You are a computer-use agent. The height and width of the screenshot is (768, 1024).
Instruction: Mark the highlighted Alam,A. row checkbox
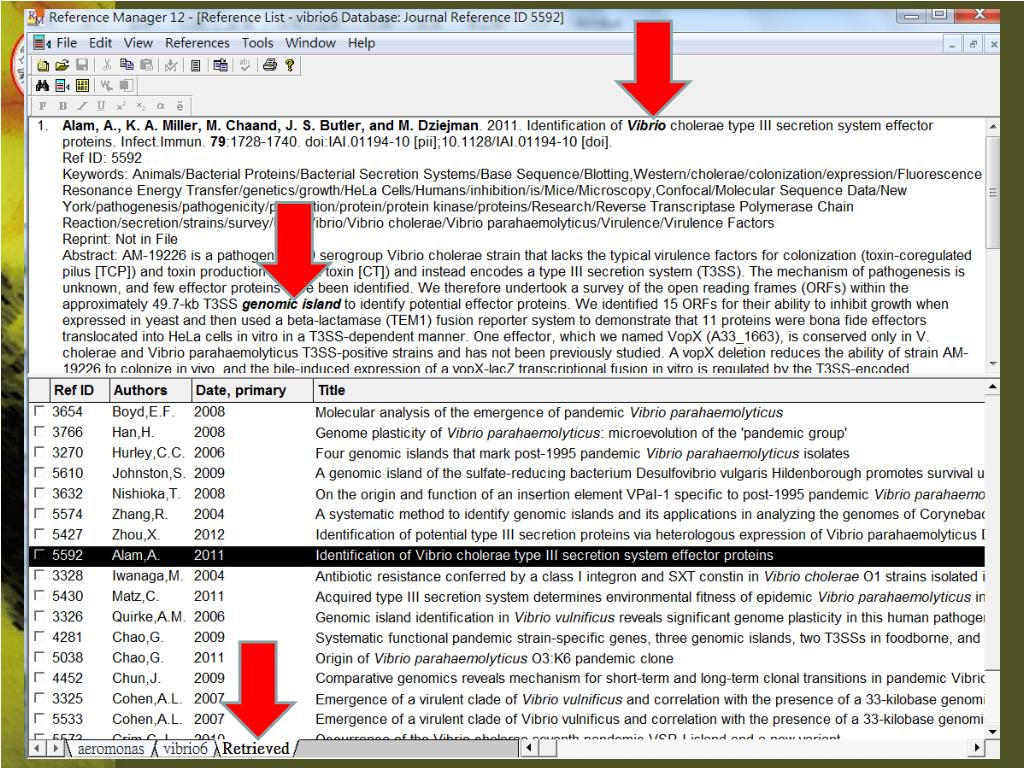(x=39, y=554)
